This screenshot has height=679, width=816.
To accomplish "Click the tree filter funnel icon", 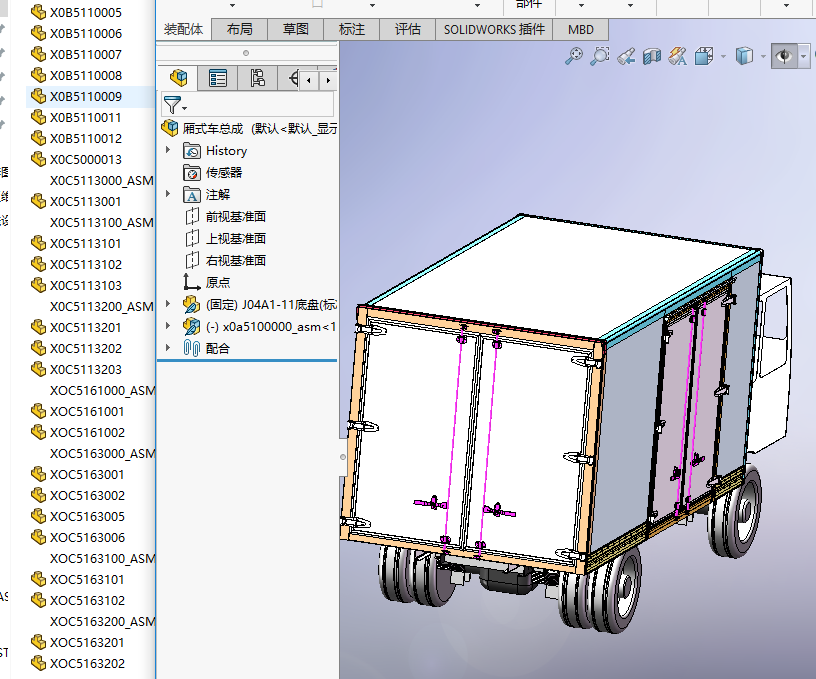I will 172,104.
